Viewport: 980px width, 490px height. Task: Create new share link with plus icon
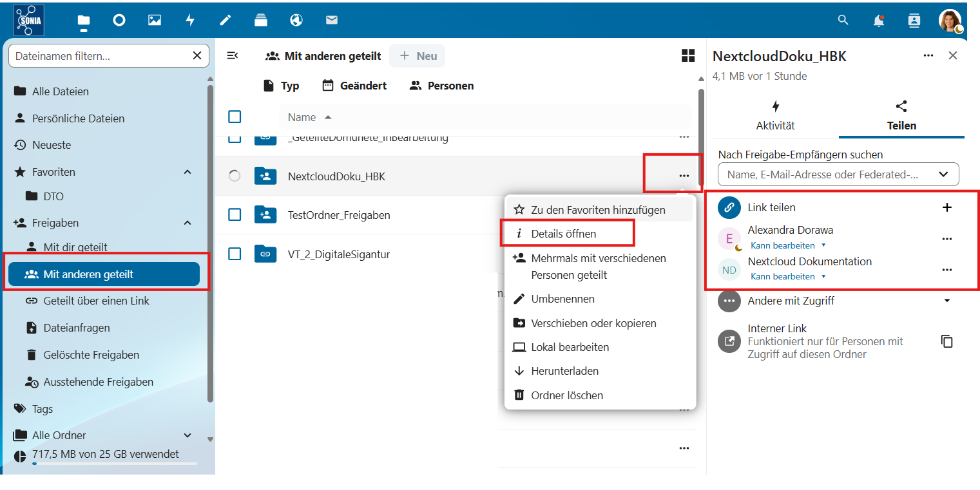coord(946,207)
